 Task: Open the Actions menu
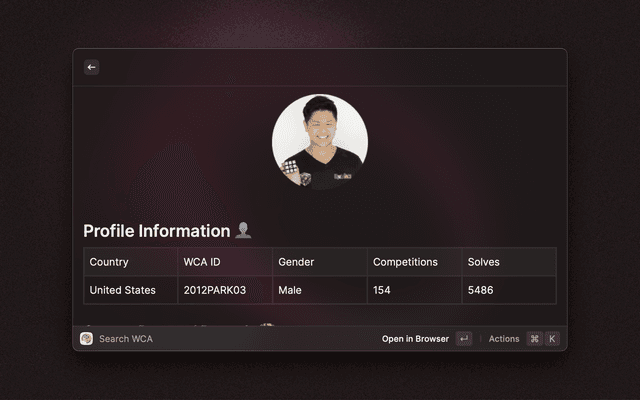tap(504, 339)
